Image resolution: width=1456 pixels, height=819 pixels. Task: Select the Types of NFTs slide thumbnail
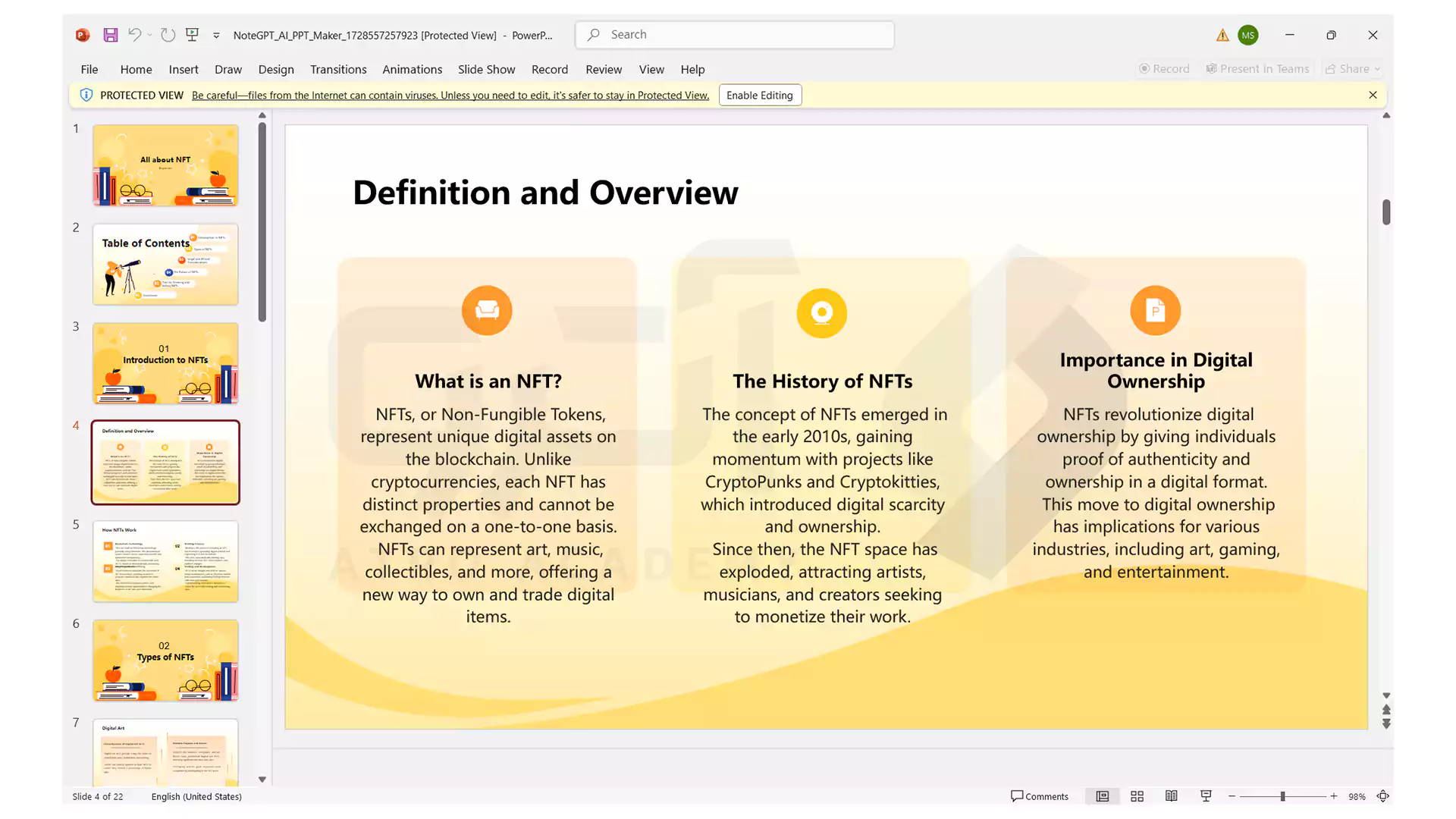[x=165, y=661]
